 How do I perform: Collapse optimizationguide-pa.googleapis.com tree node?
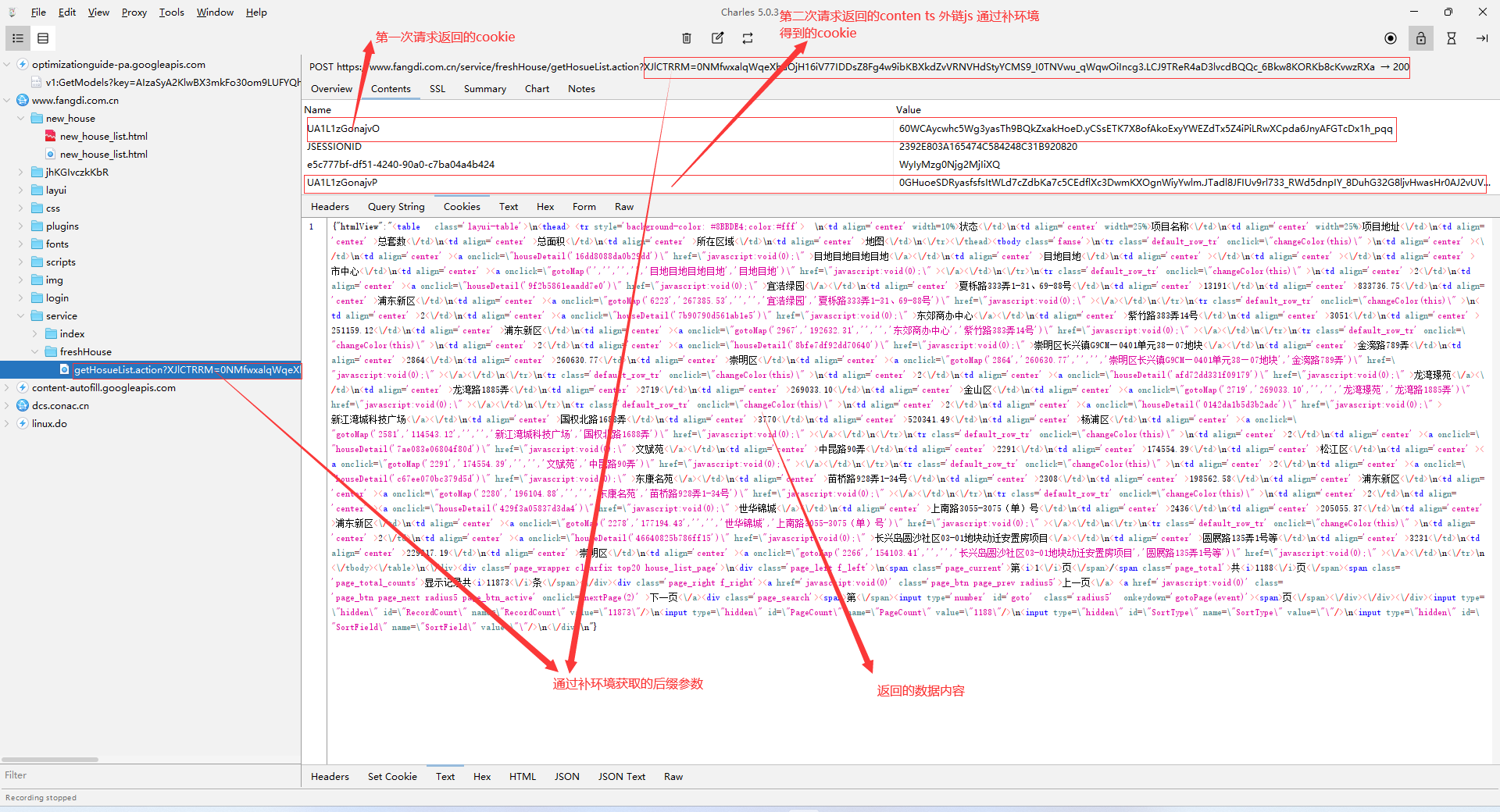point(7,64)
